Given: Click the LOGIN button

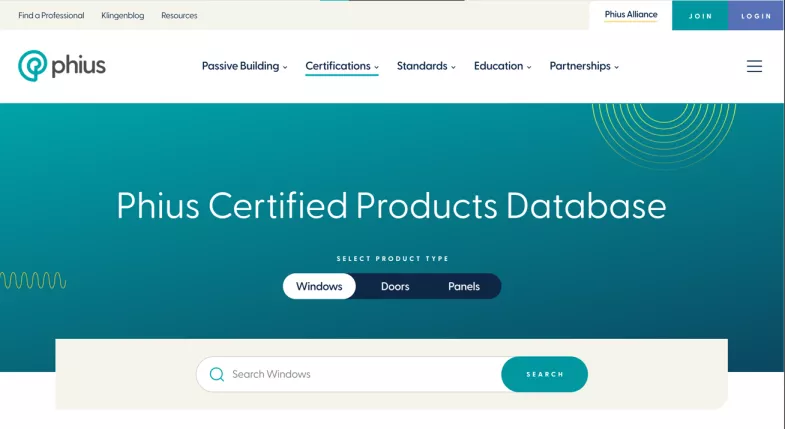Looking at the screenshot, I should coord(756,16).
